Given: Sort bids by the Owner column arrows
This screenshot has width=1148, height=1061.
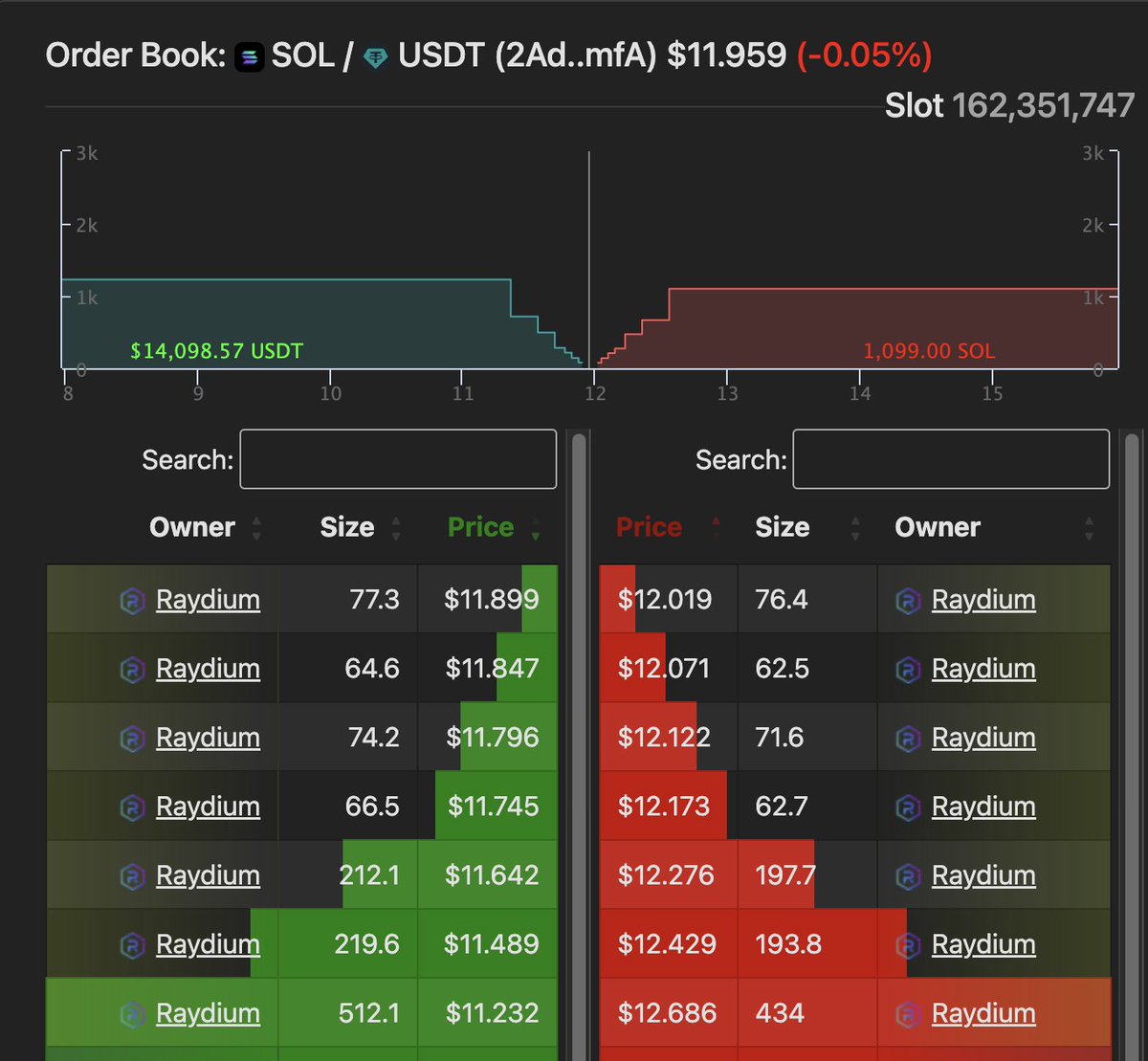Looking at the screenshot, I should (256, 528).
